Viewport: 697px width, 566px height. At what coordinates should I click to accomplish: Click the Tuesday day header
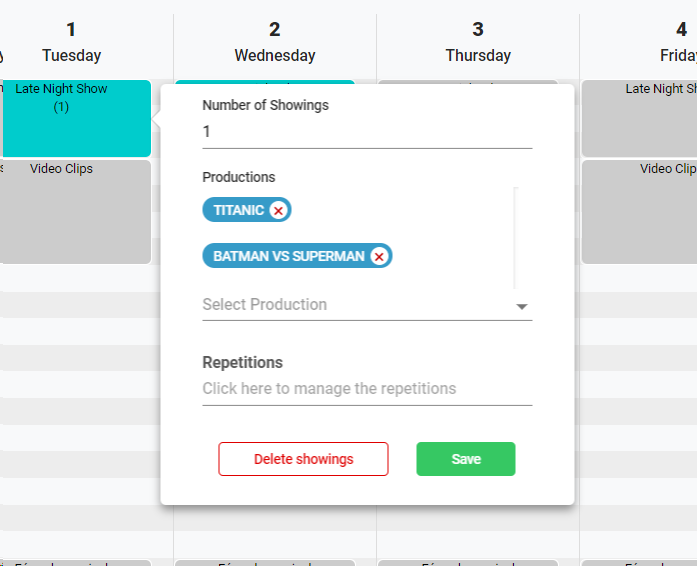tap(71, 42)
